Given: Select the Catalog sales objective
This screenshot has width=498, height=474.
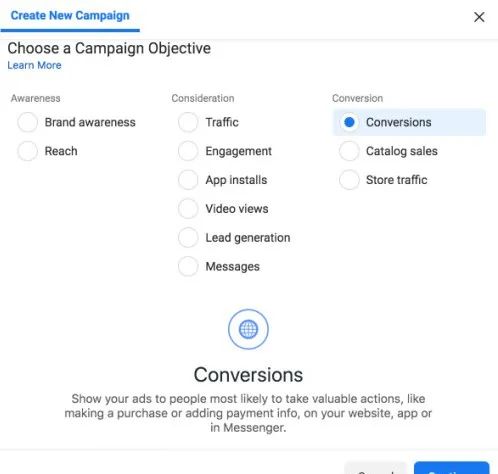Looking at the screenshot, I should point(349,151).
